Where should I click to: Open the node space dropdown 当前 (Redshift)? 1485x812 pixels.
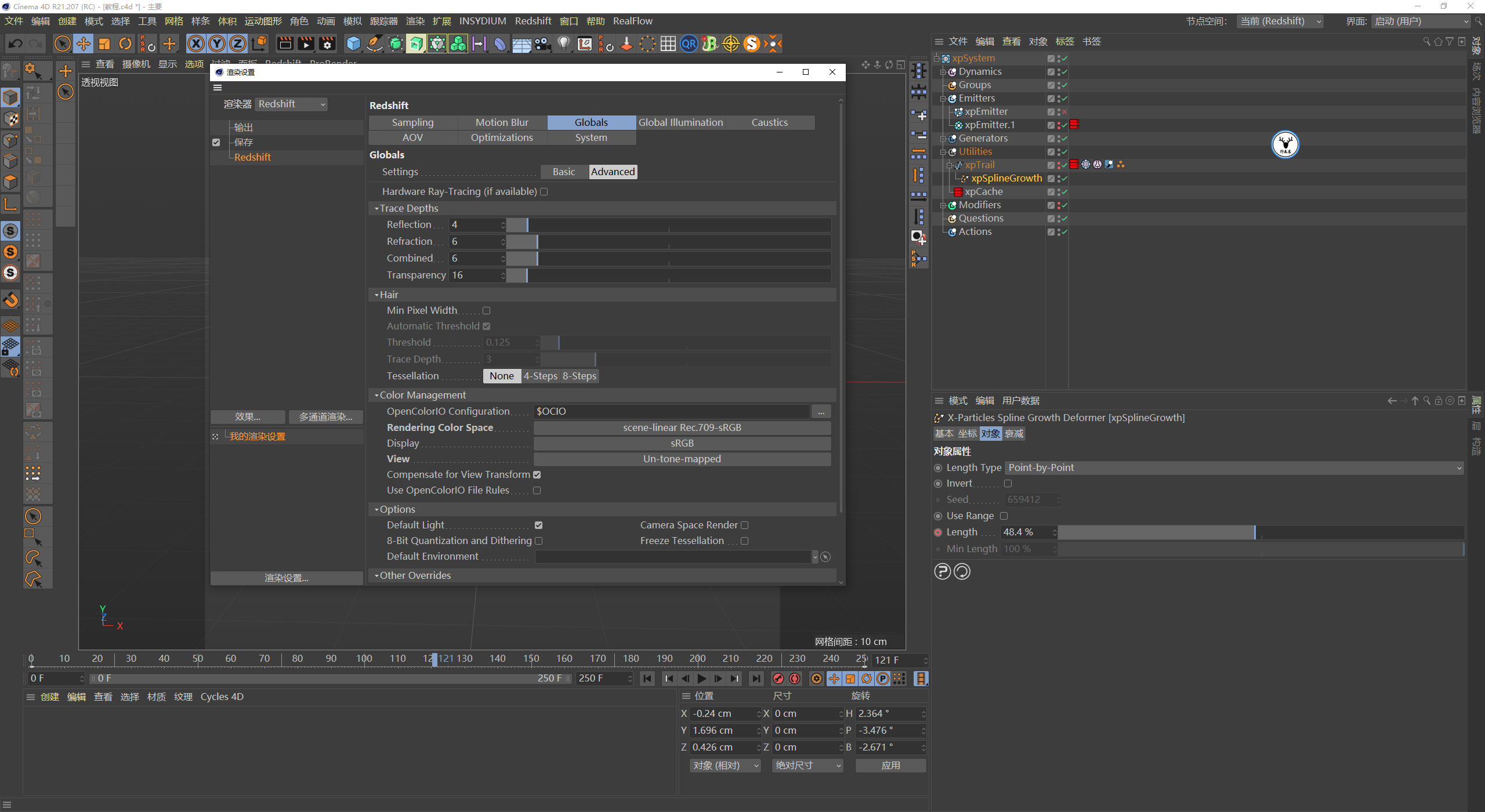coord(1281,21)
